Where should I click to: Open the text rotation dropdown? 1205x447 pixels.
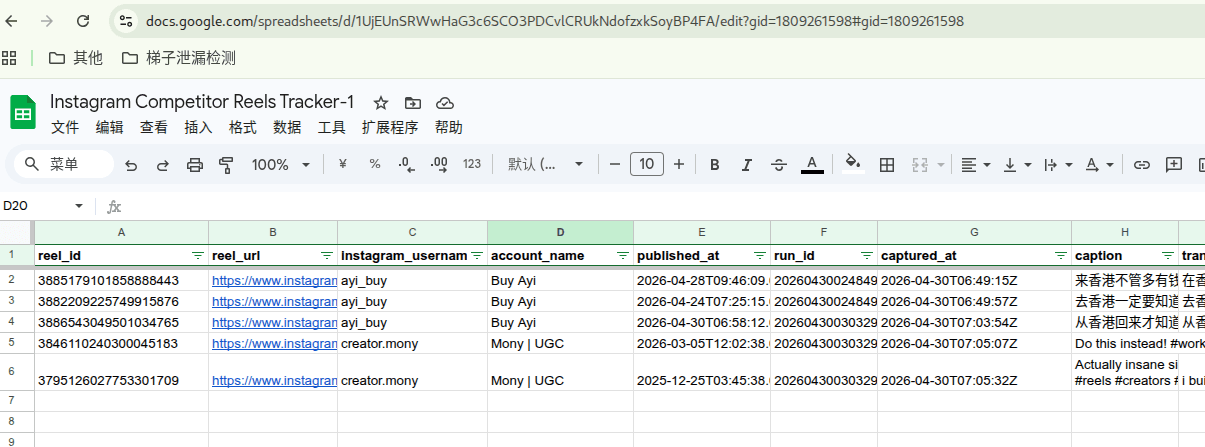1099,165
